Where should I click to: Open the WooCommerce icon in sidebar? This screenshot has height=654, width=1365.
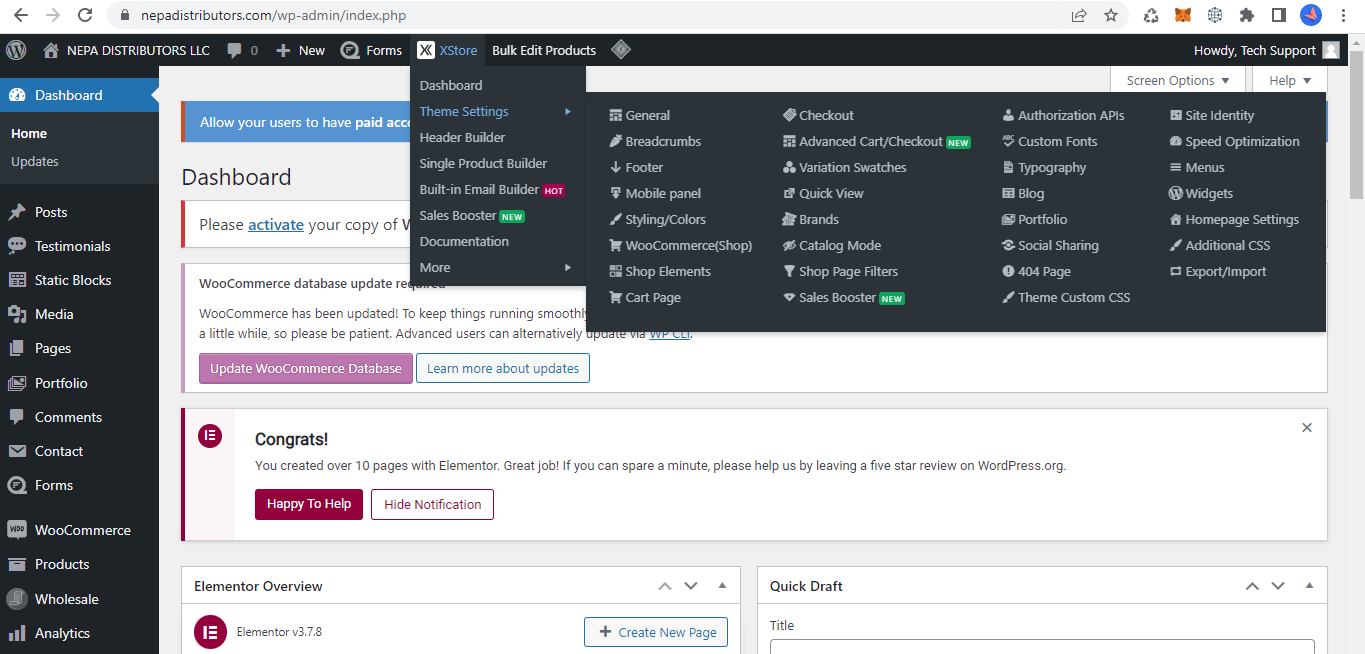(17, 530)
